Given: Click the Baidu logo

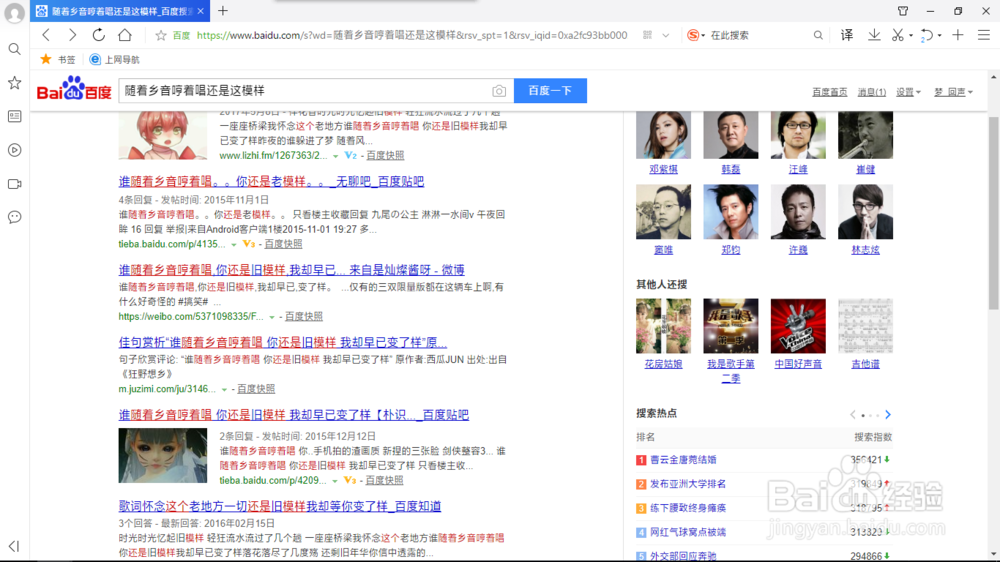Looking at the screenshot, I should coord(73,89).
